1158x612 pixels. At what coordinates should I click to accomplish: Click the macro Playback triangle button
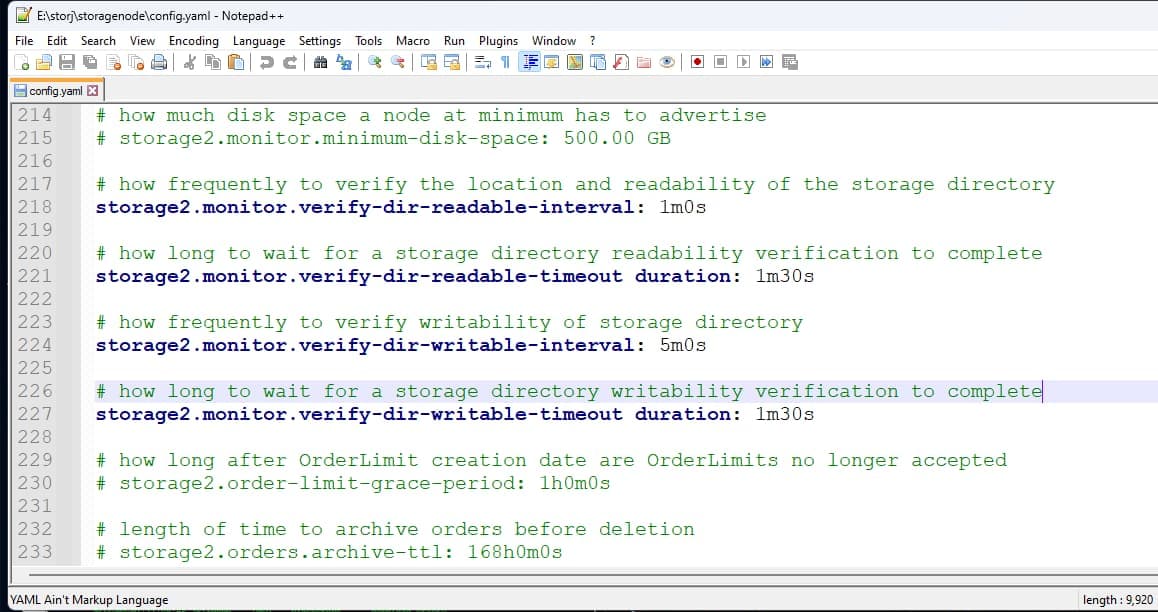pos(743,63)
